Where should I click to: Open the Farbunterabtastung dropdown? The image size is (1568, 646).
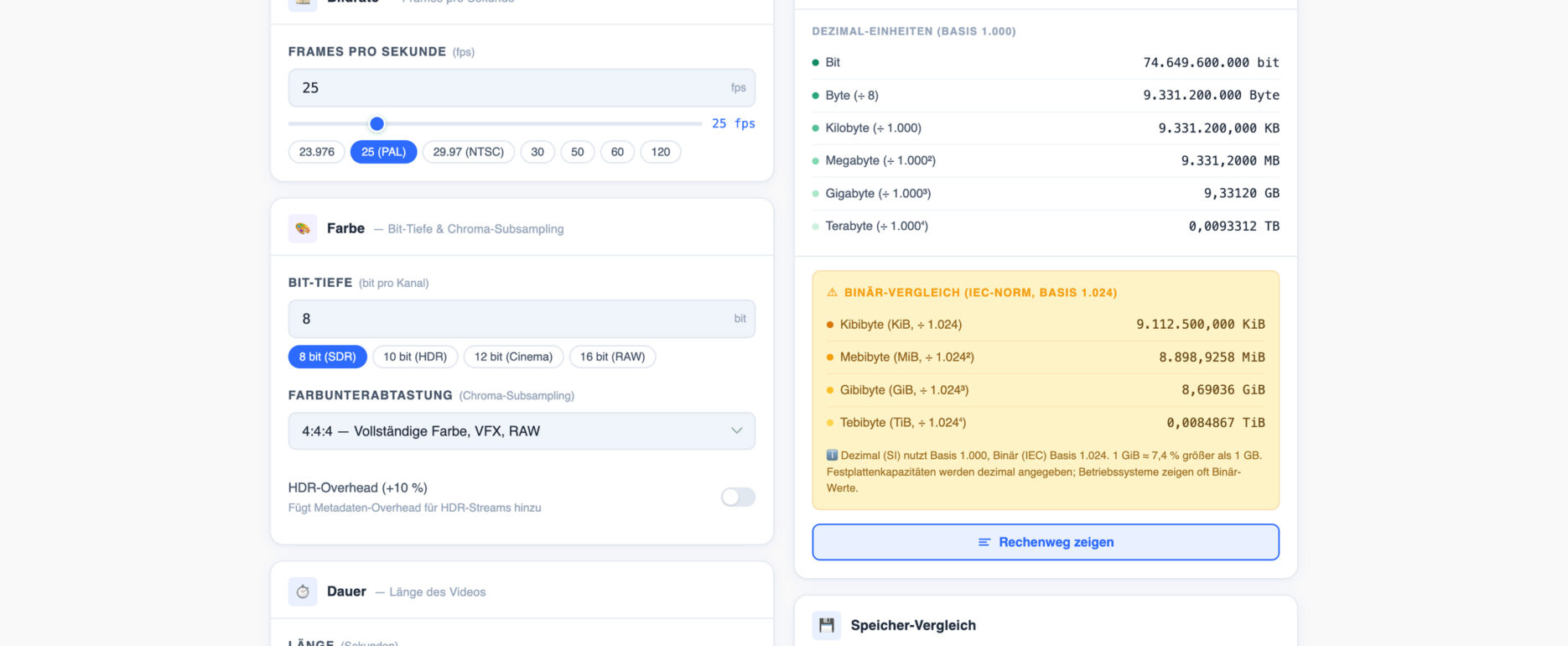point(521,431)
